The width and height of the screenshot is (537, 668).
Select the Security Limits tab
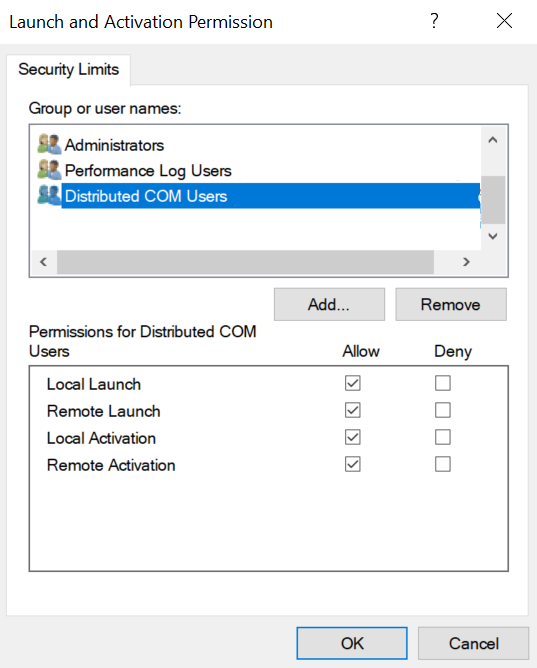[69, 69]
